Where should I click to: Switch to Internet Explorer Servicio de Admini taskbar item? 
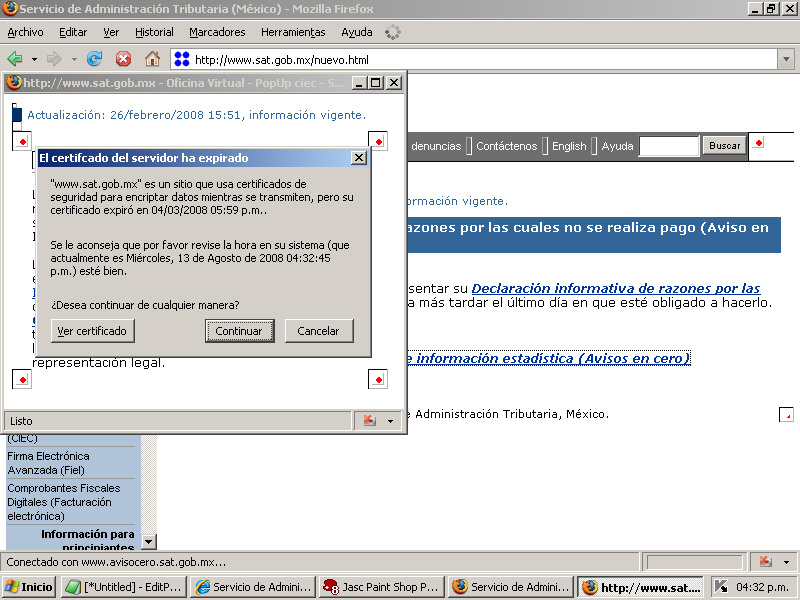pos(253,587)
